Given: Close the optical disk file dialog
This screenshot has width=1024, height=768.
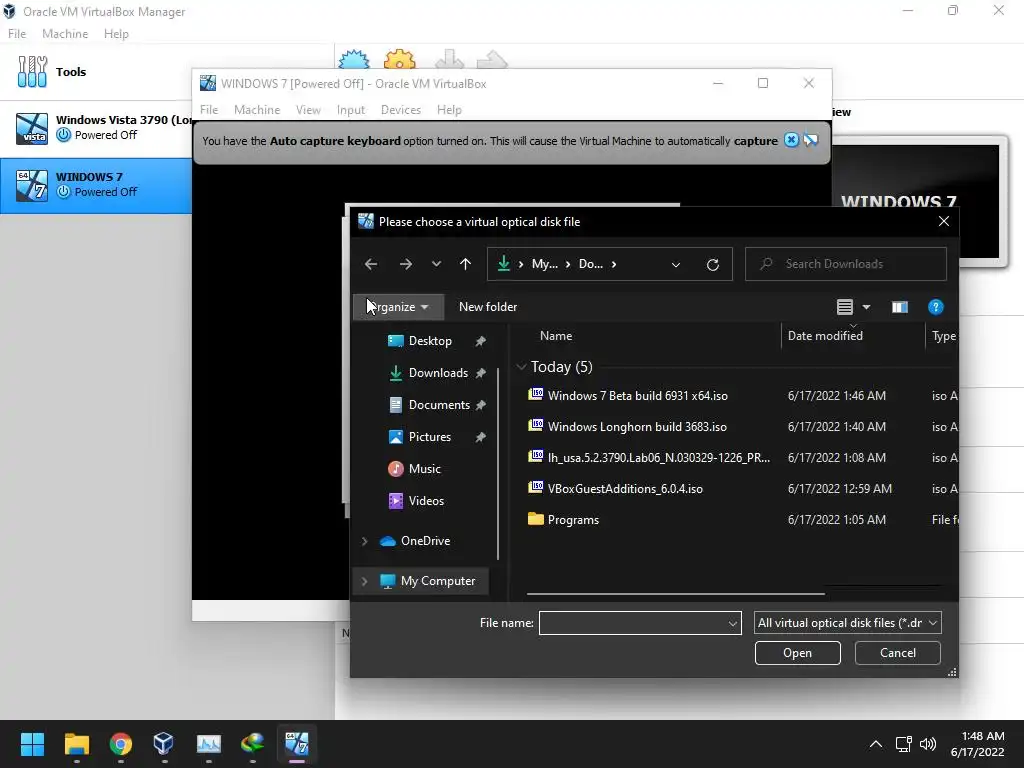Looking at the screenshot, I should (944, 221).
